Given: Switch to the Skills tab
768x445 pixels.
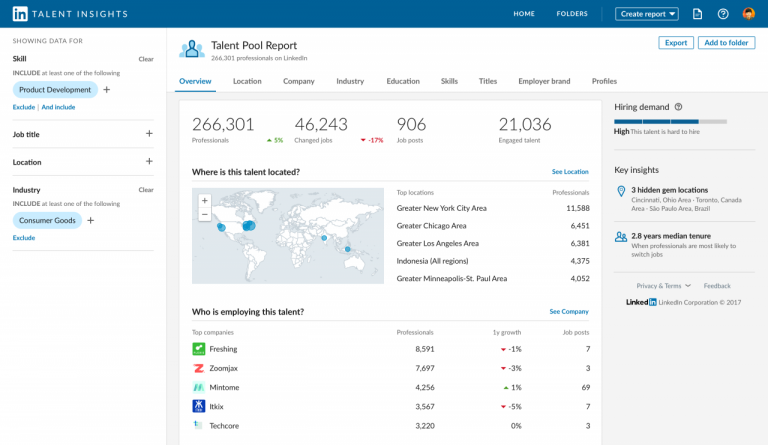Looking at the screenshot, I should [x=449, y=81].
